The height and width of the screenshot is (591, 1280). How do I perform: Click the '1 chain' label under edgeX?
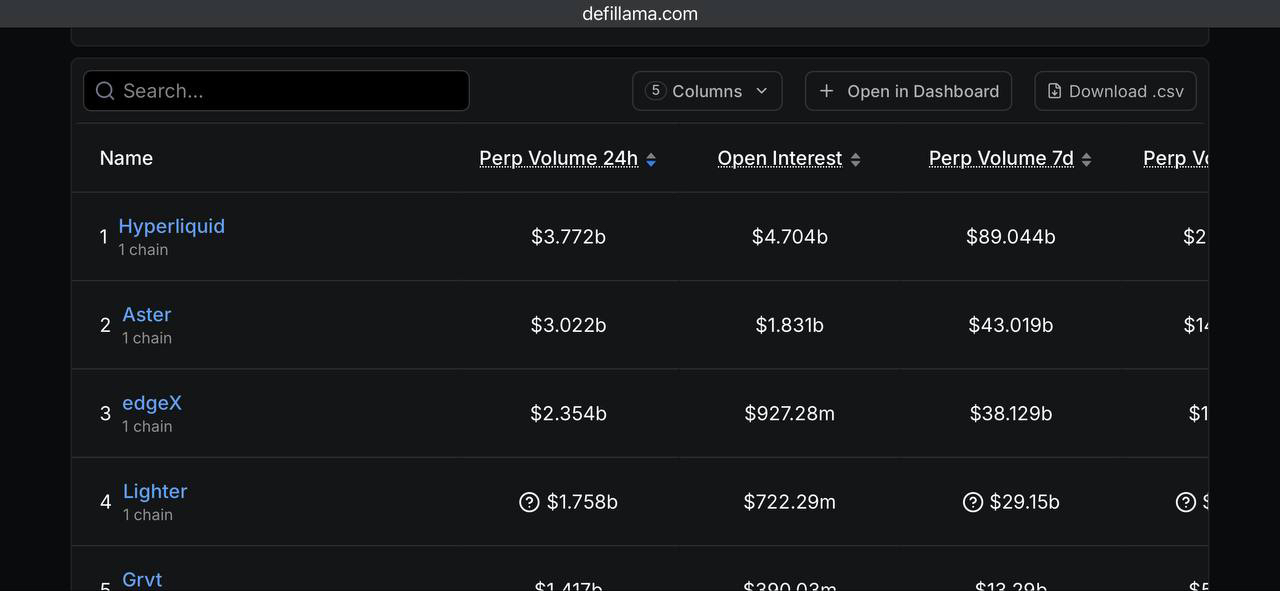pyautogui.click(x=147, y=426)
